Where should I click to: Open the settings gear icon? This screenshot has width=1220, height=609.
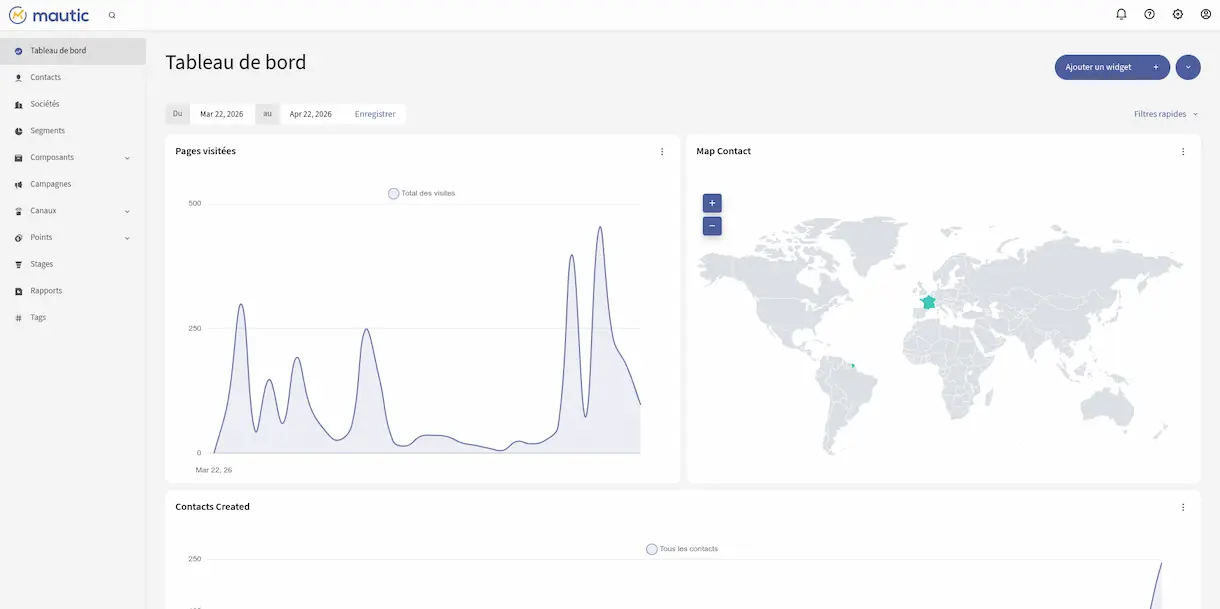click(x=1177, y=14)
